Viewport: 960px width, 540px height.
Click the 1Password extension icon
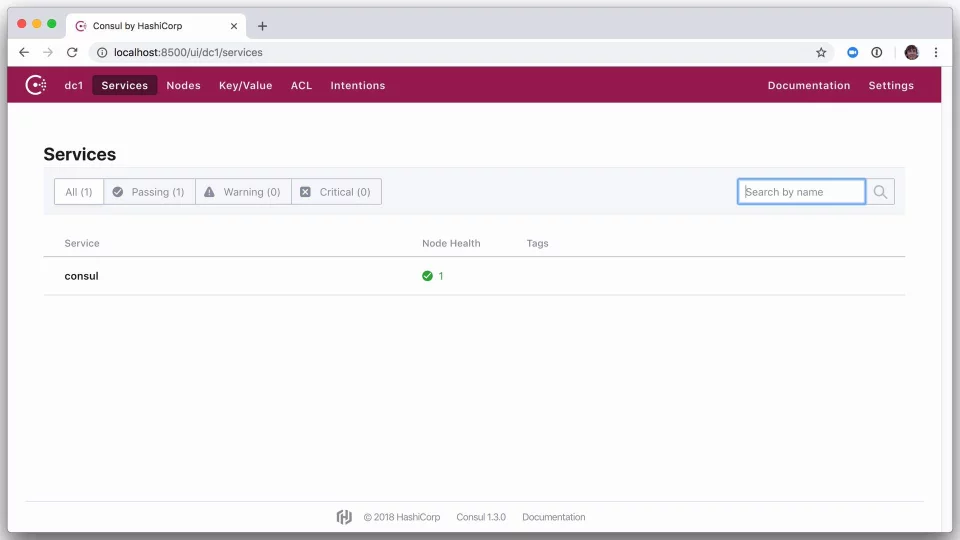point(877,53)
